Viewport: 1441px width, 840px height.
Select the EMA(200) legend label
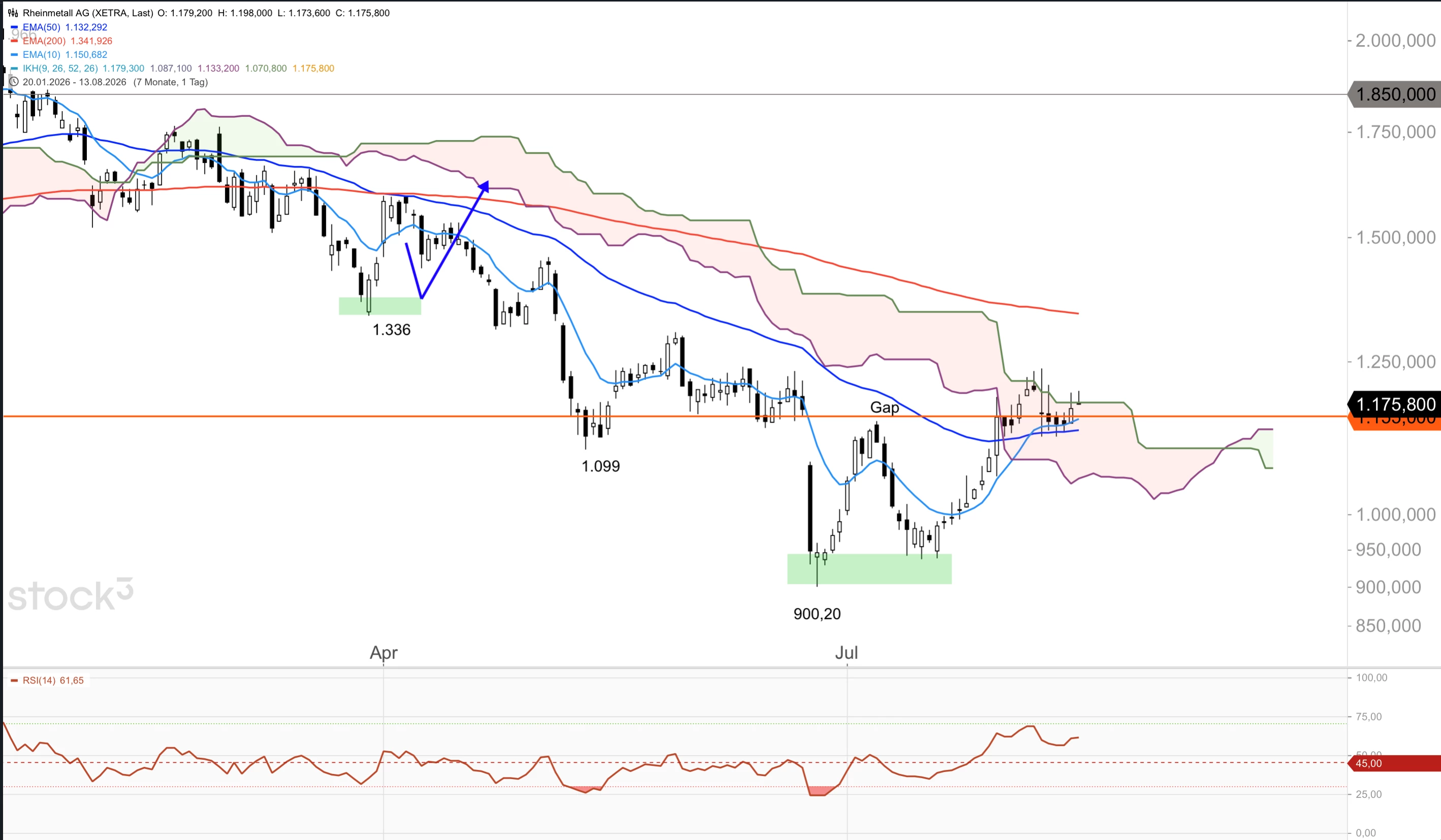44,41
